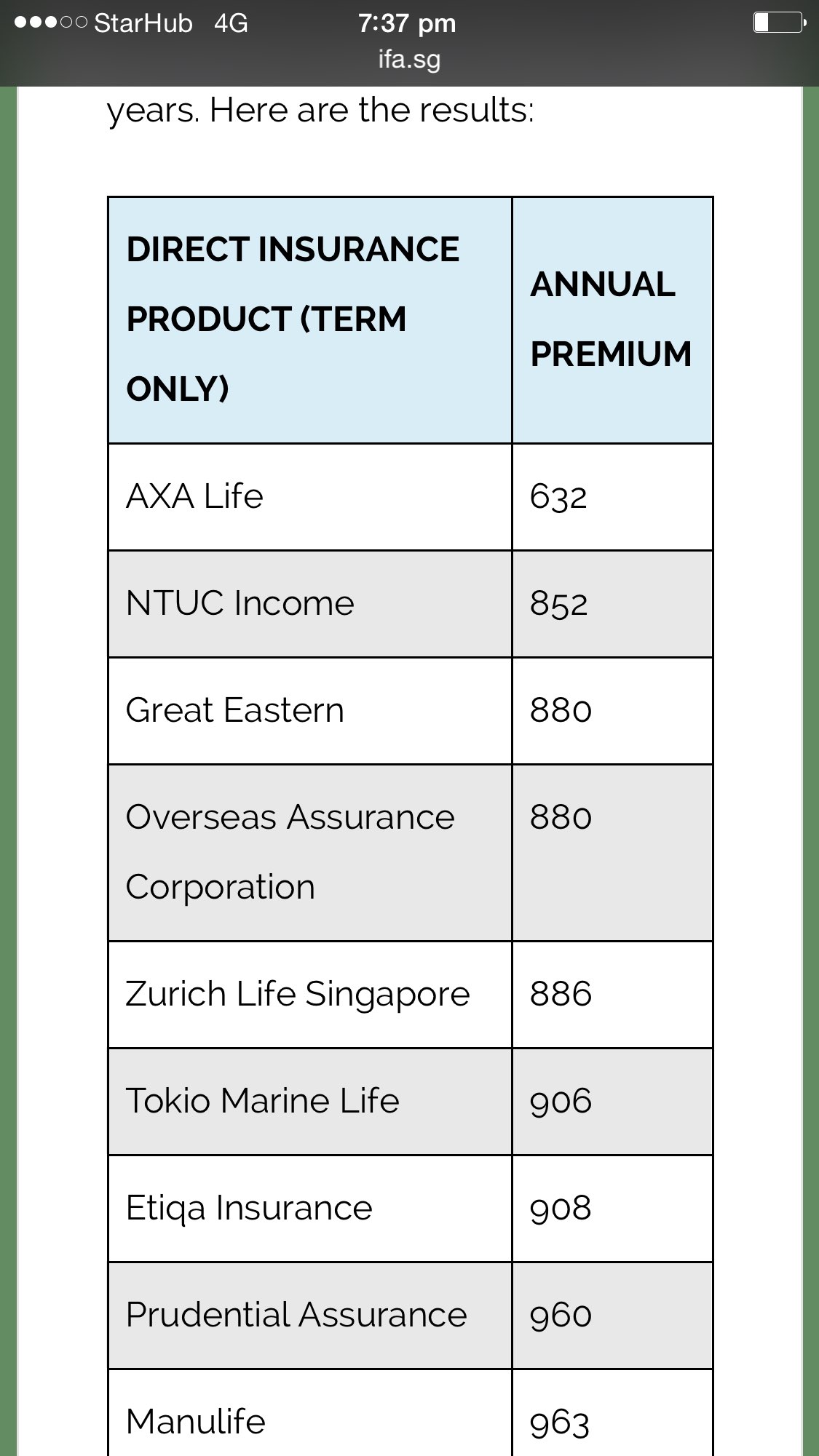
Task: Tap the 4G network indicator
Action: tap(231, 23)
